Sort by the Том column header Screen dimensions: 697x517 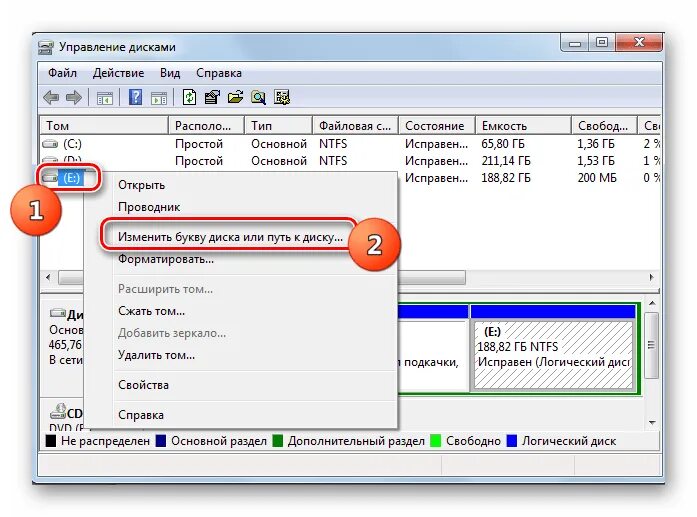click(x=104, y=125)
